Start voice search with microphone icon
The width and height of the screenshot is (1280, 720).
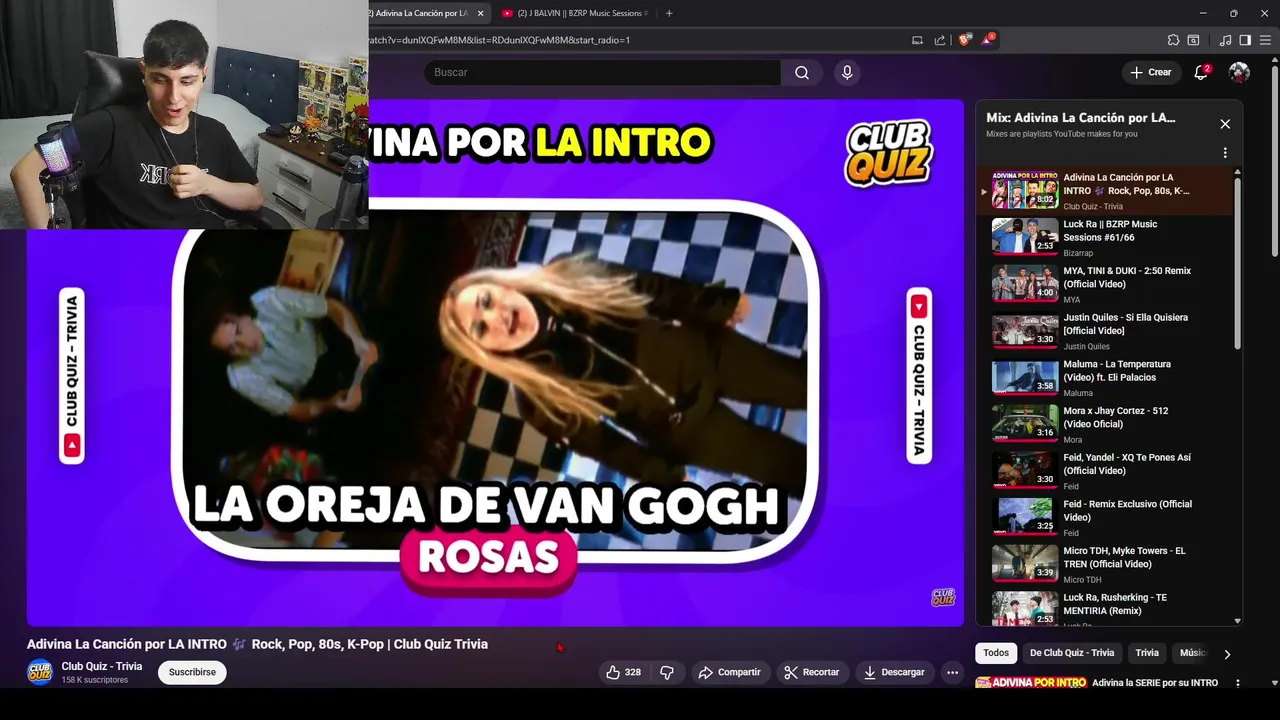coord(847,72)
